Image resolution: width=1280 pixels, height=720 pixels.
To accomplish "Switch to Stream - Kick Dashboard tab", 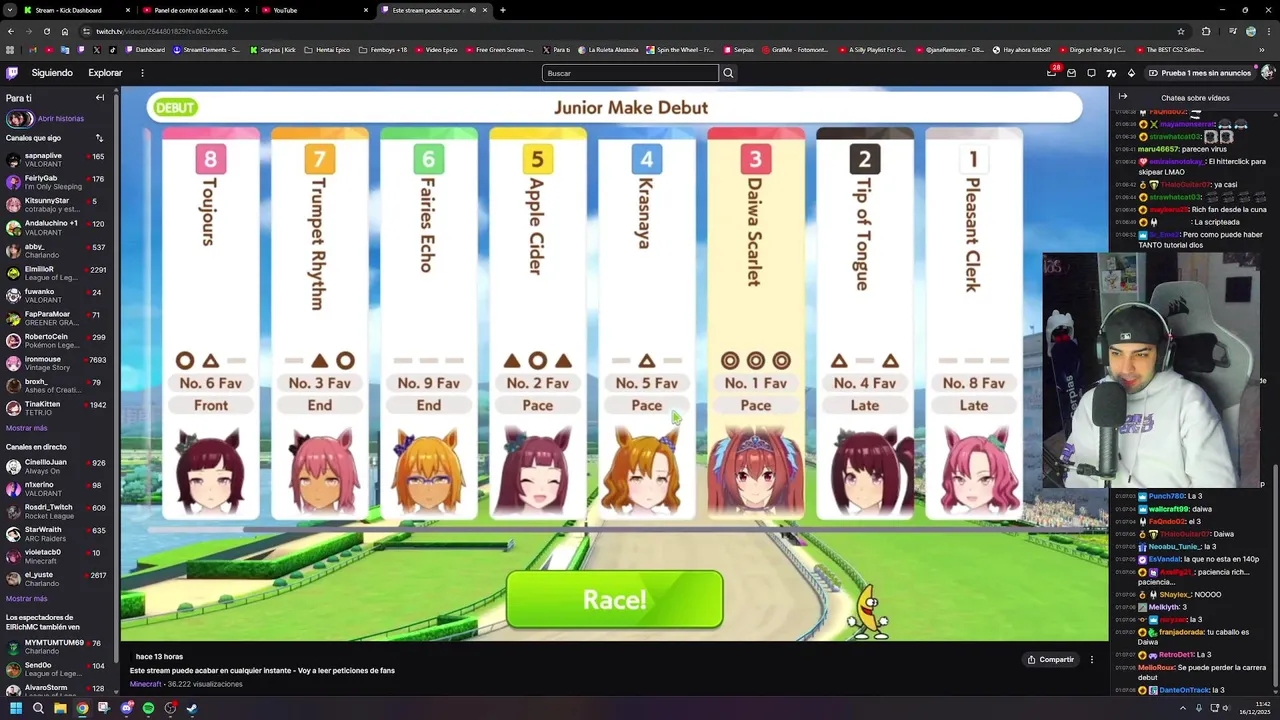I will pyautogui.click(x=78, y=10).
